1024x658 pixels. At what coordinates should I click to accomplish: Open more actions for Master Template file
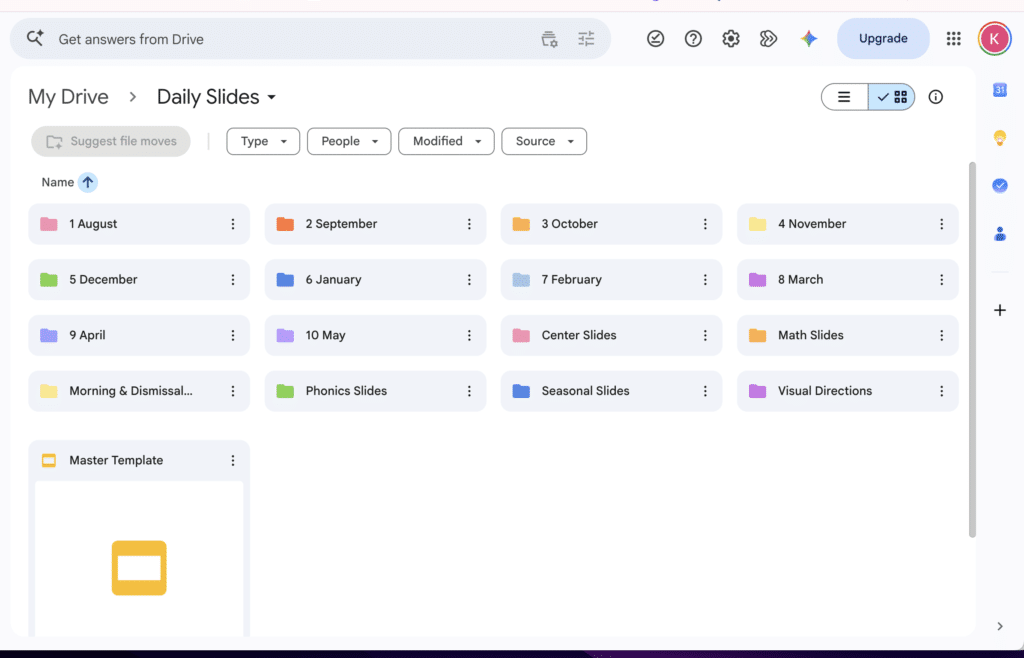pyautogui.click(x=232, y=460)
